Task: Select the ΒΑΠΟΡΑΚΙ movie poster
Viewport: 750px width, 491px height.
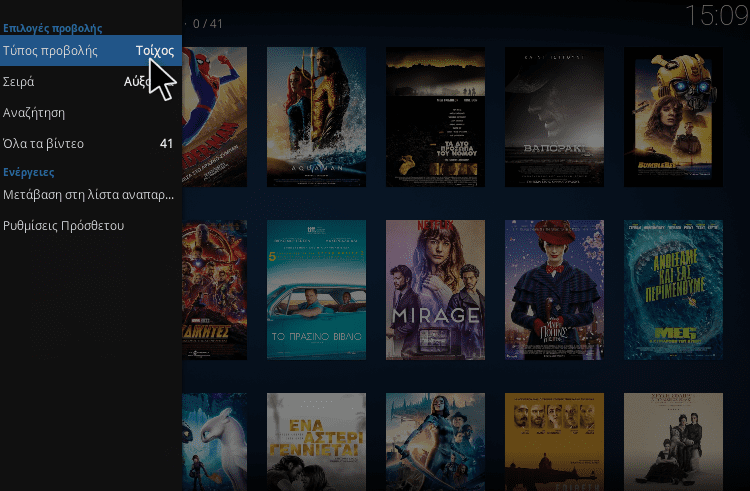Action: tap(554, 117)
